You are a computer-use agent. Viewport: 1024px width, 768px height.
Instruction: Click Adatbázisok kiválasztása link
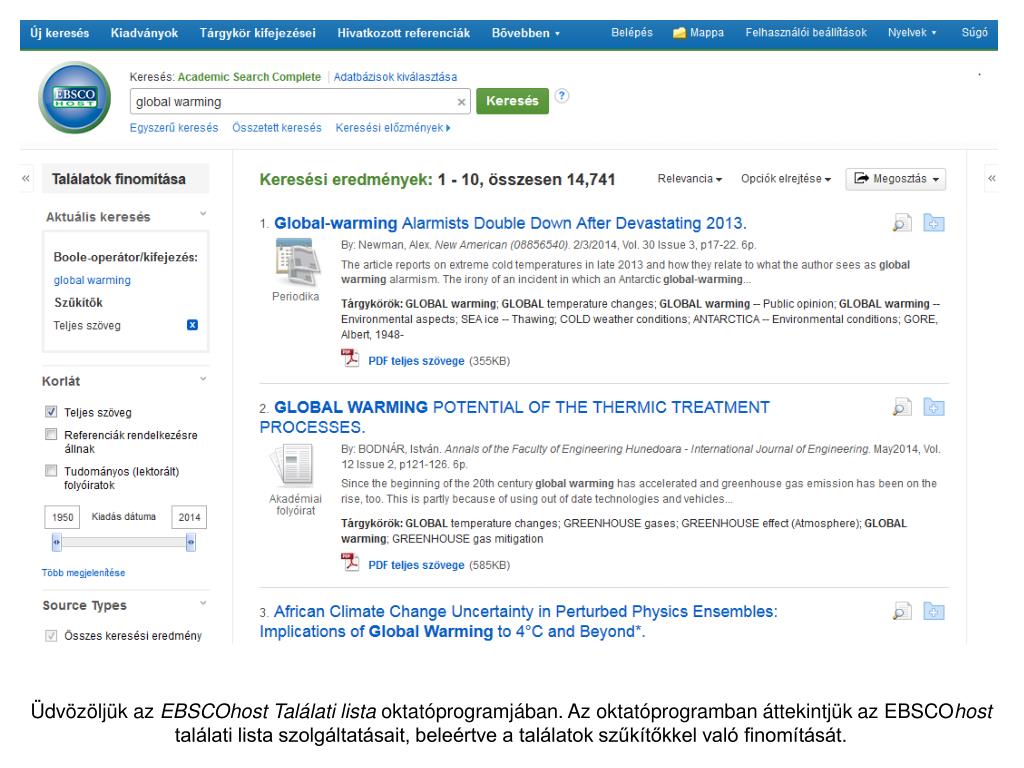[x=395, y=77]
